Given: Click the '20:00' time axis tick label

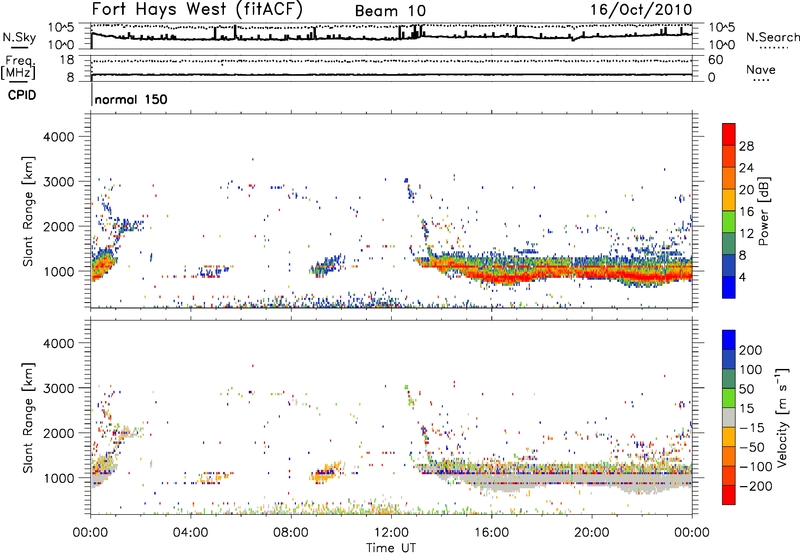Looking at the screenshot, I should click(x=591, y=533).
